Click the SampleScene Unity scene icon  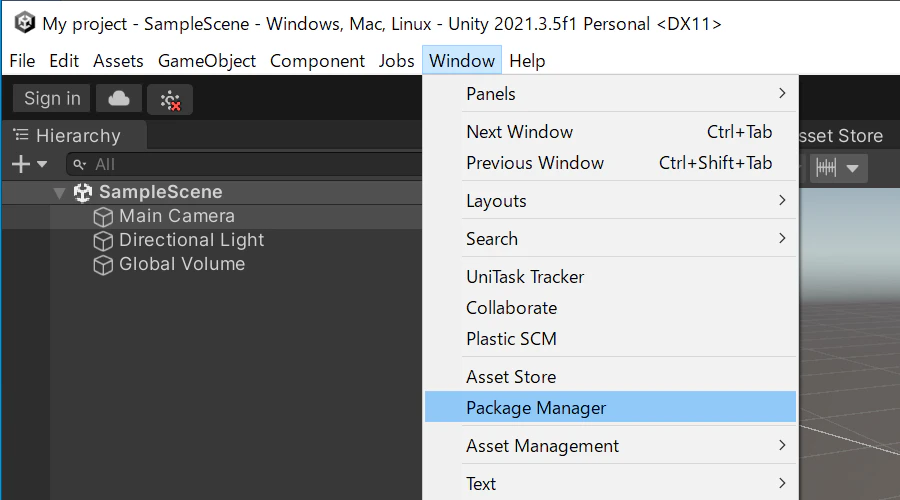coord(83,192)
